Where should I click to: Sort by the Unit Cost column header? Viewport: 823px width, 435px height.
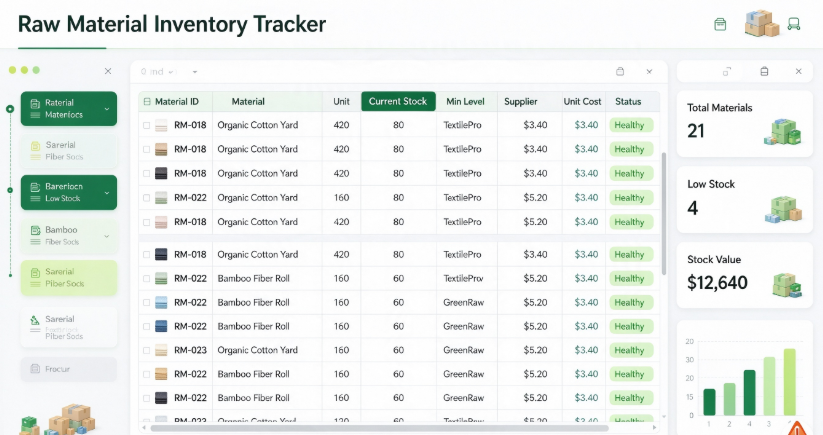[x=582, y=101]
